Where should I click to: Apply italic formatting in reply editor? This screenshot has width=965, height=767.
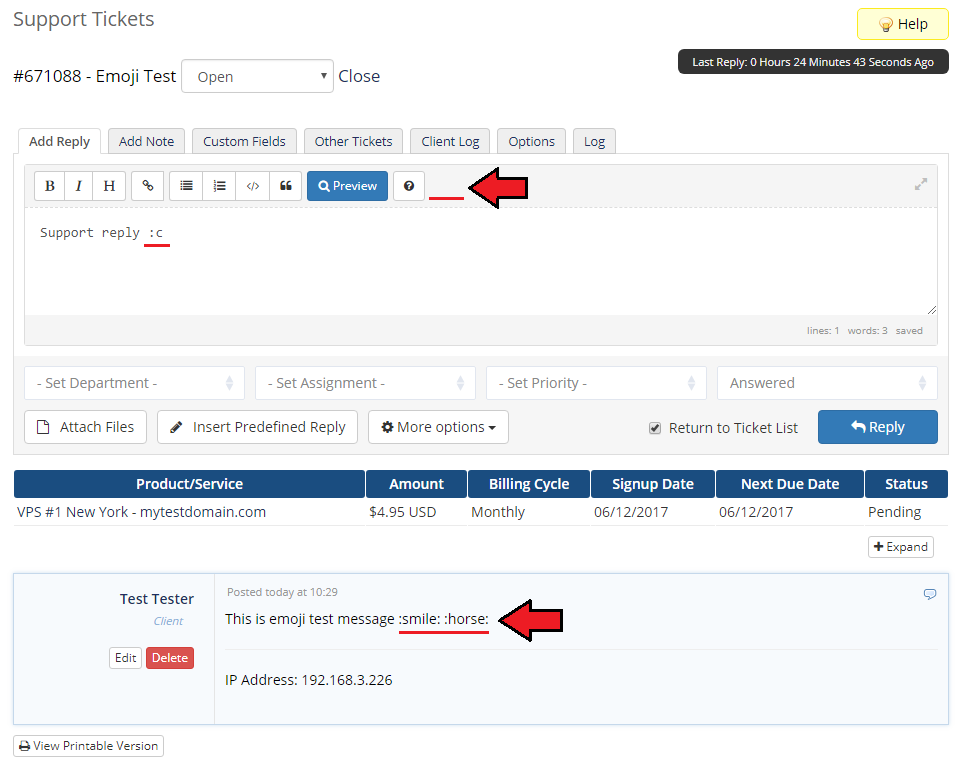pos(78,186)
